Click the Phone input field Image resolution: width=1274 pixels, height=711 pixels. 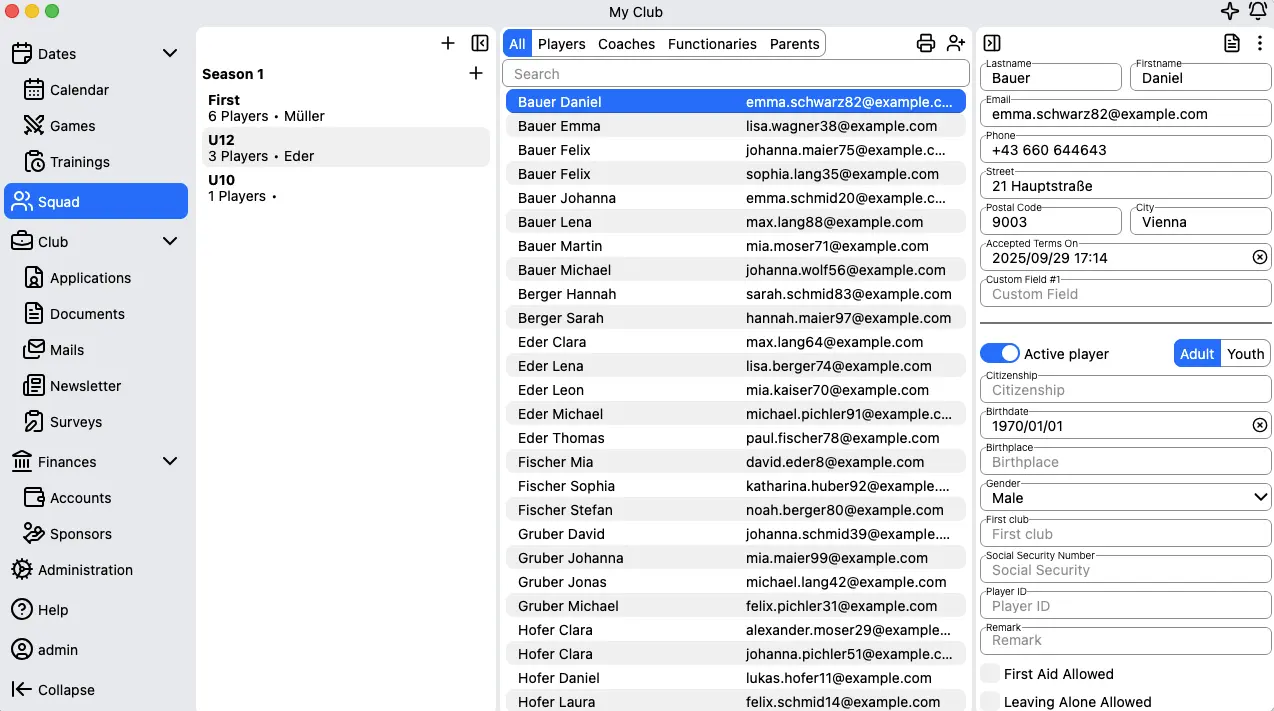pyautogui.click(x=1126, y=150)
